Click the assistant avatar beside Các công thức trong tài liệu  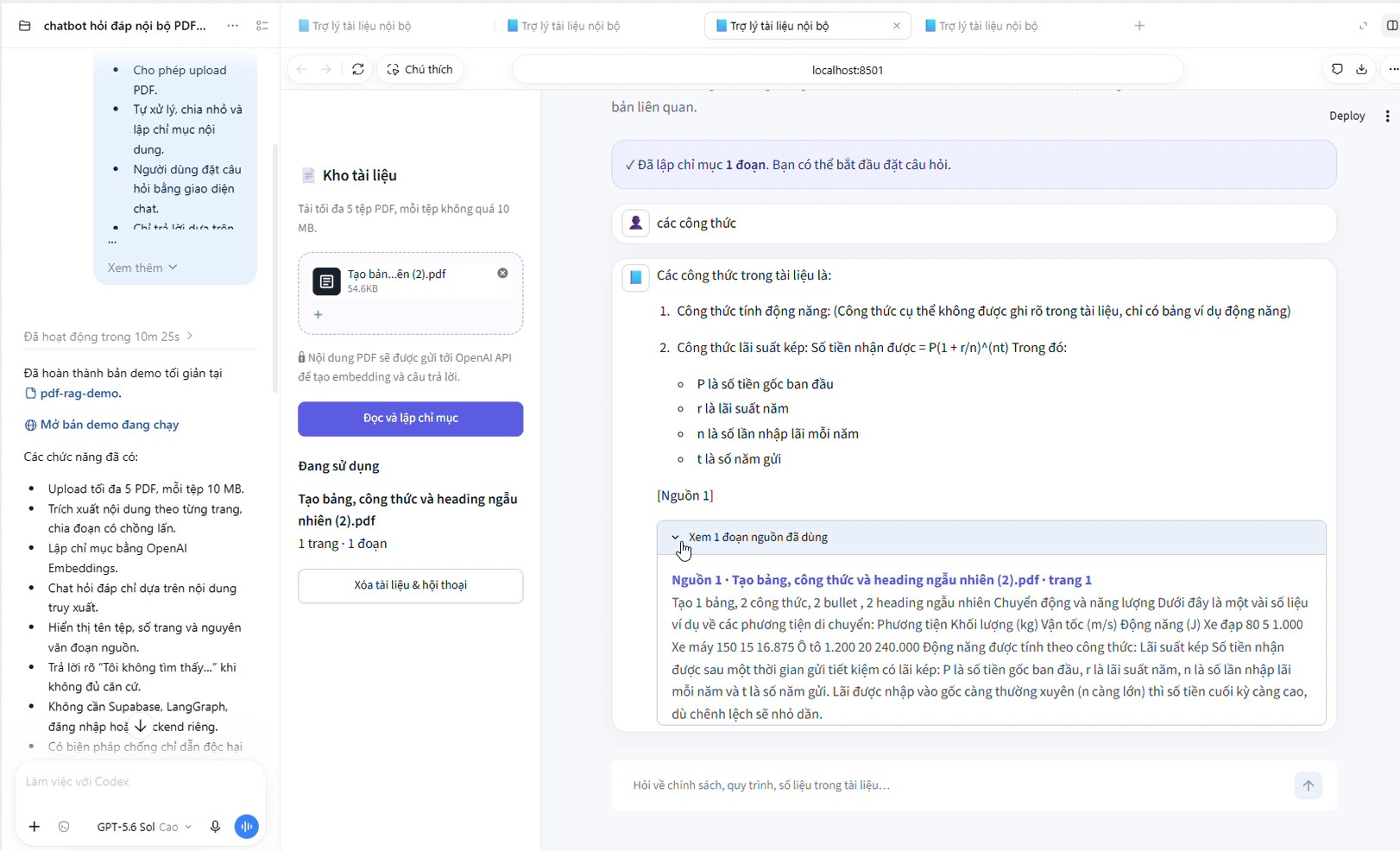636,277
